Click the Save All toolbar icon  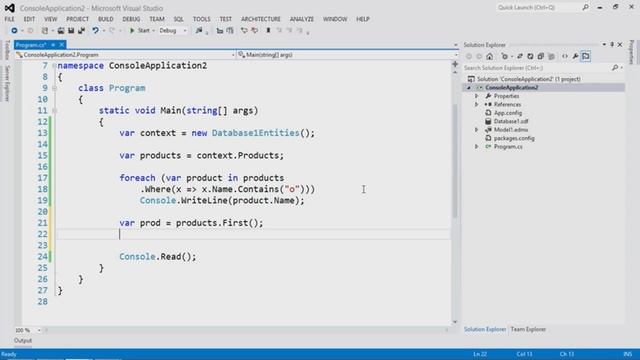(x=82, y=31)
